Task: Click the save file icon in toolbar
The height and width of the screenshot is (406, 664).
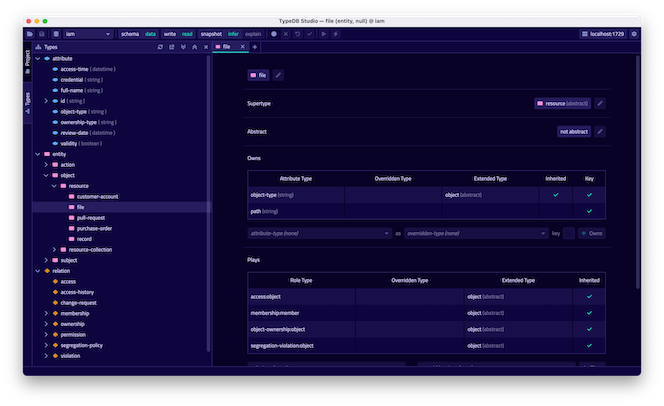Action: (42, 34)
